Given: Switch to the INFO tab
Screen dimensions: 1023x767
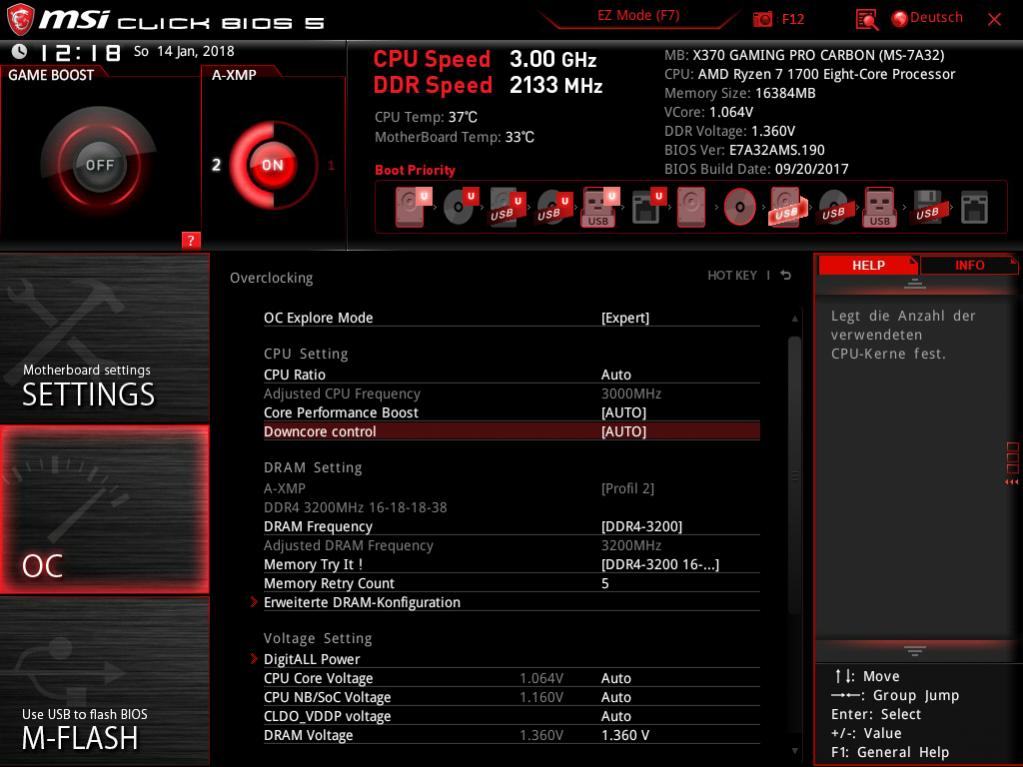Looking at the screenshot, I should [969, 265].
